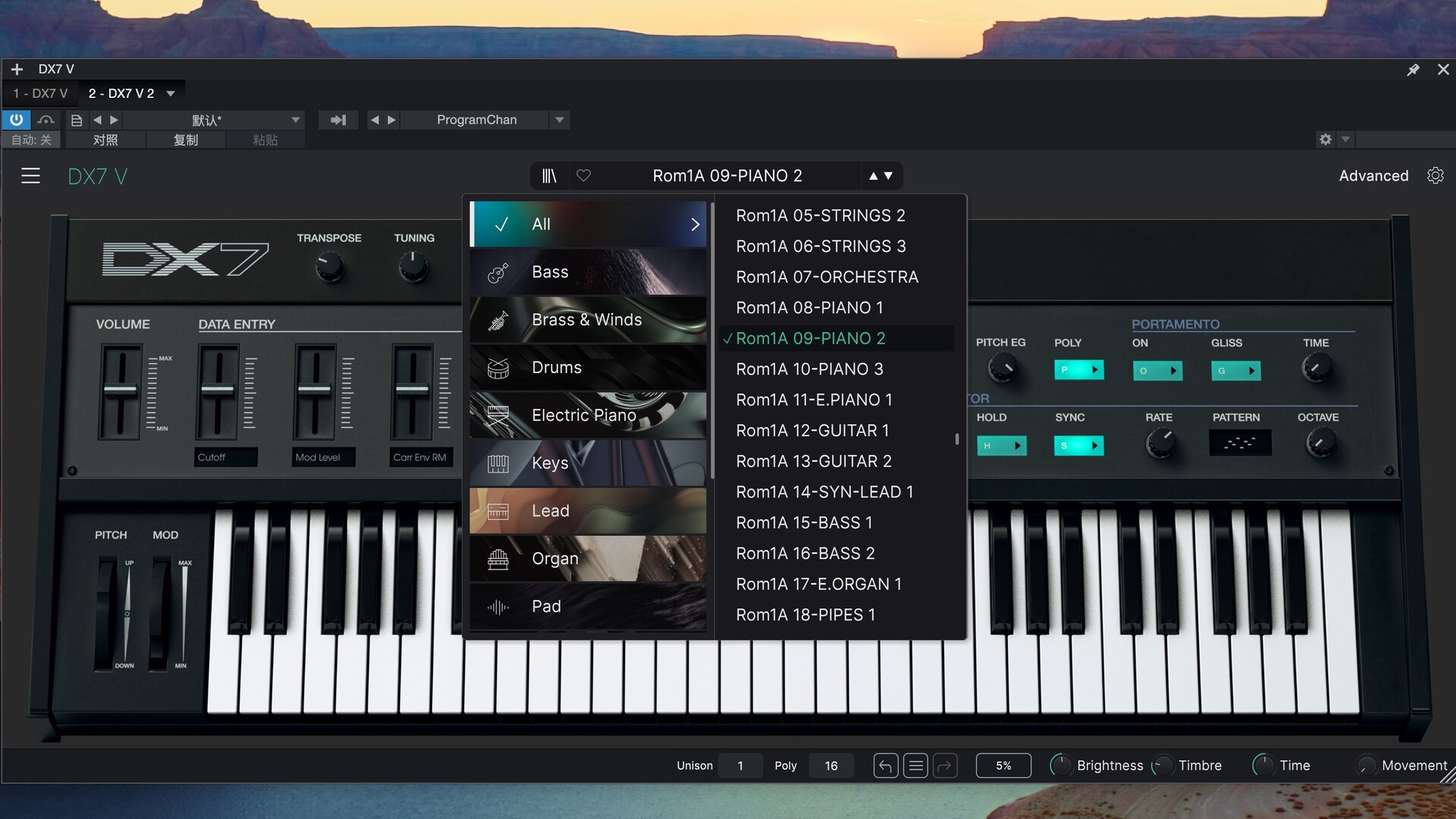Go to next host preset arrow
The width and height of the screenshot is (1456, 819).
pos(114,120)
